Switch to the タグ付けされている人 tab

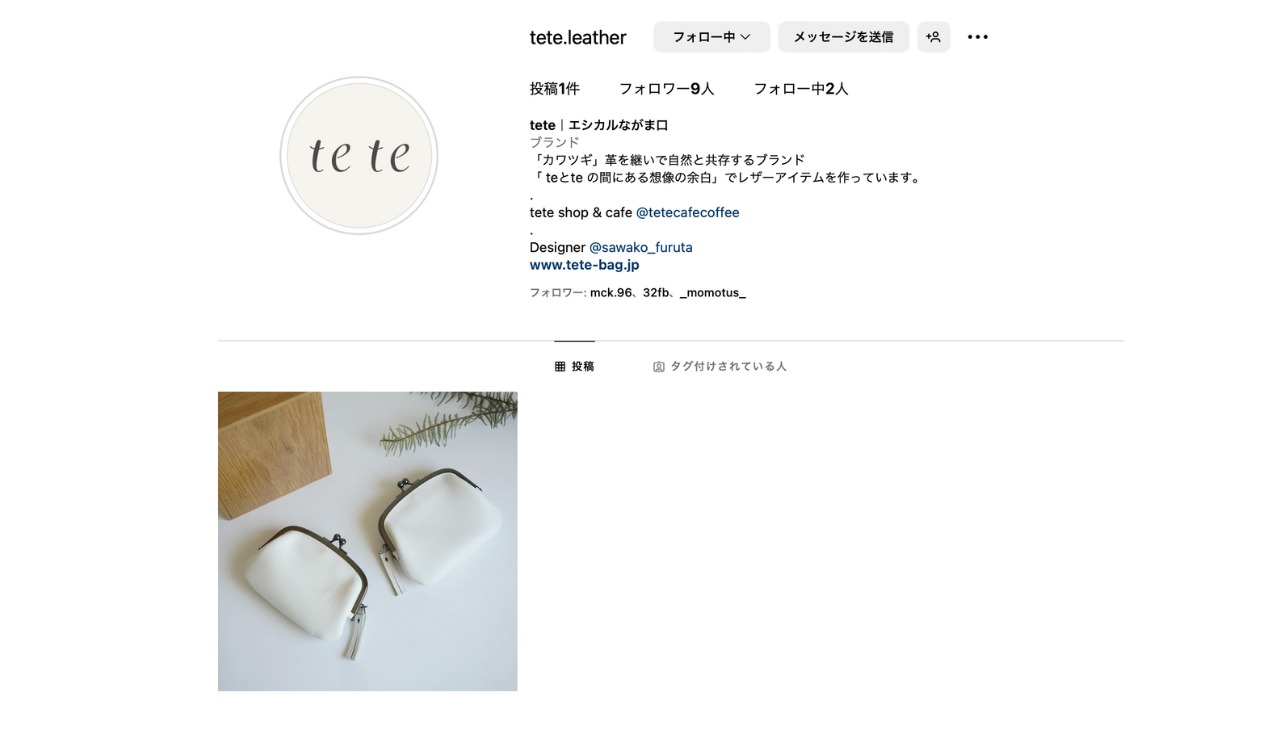pyautogui.click(x=720, y=366)
